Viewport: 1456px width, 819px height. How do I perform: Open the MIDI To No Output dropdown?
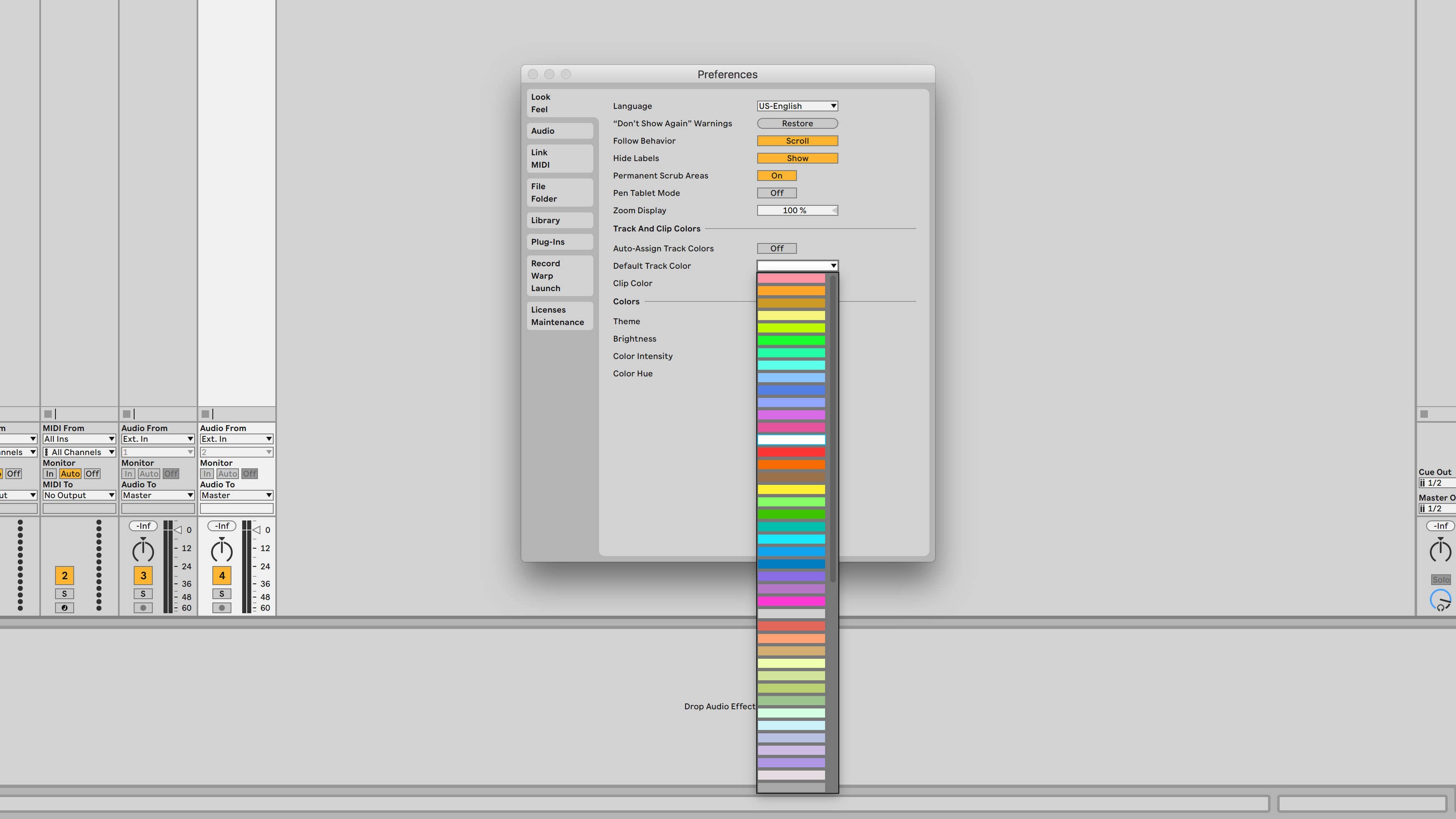(x=79, y=495)
